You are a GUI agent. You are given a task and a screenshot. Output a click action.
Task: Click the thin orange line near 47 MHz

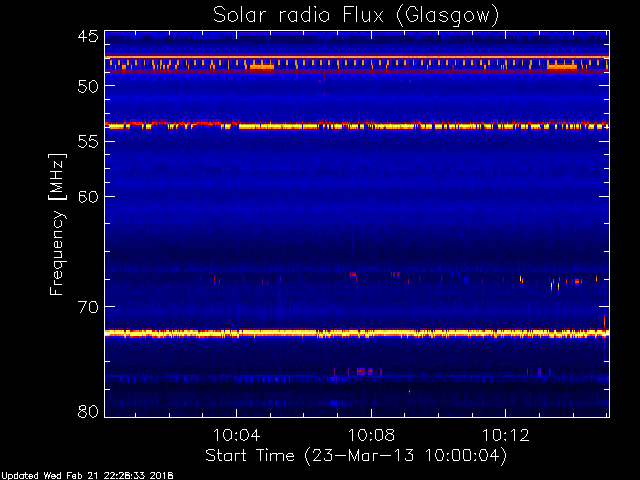tap(357, 57)
